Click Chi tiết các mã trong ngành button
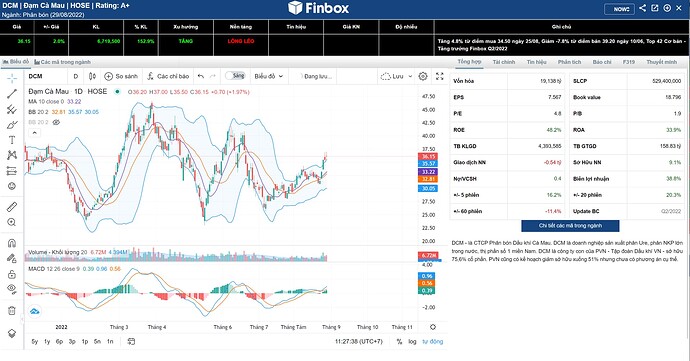Screen dimensions: 690x361 (x=570, y=226)
